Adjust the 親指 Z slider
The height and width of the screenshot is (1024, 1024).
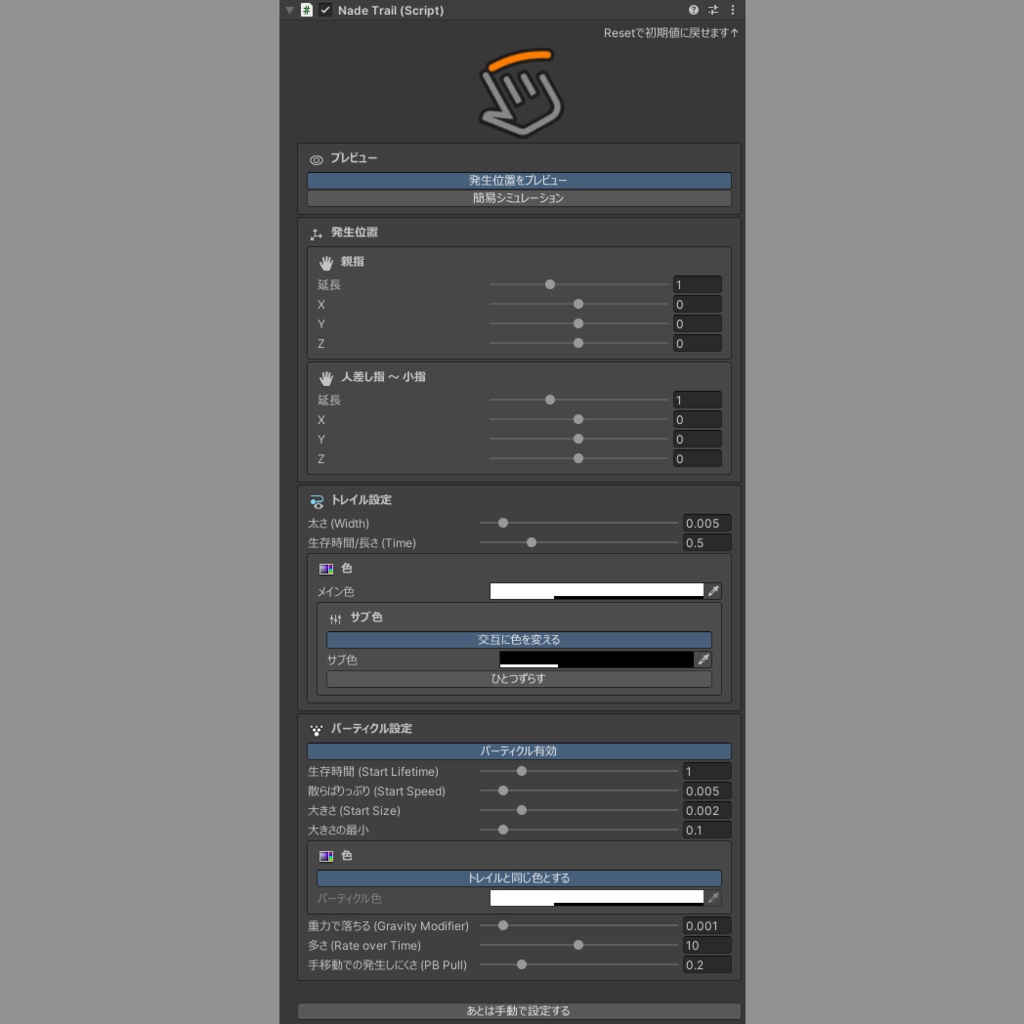click(579, 344)
